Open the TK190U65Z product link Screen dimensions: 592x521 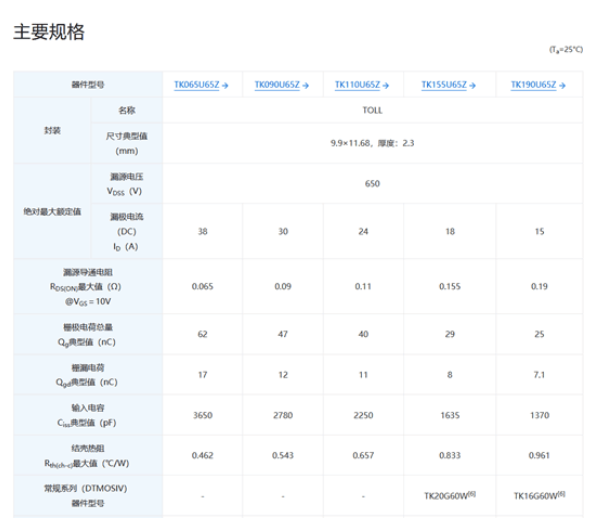pyautogui.click(x=533, y=85)
